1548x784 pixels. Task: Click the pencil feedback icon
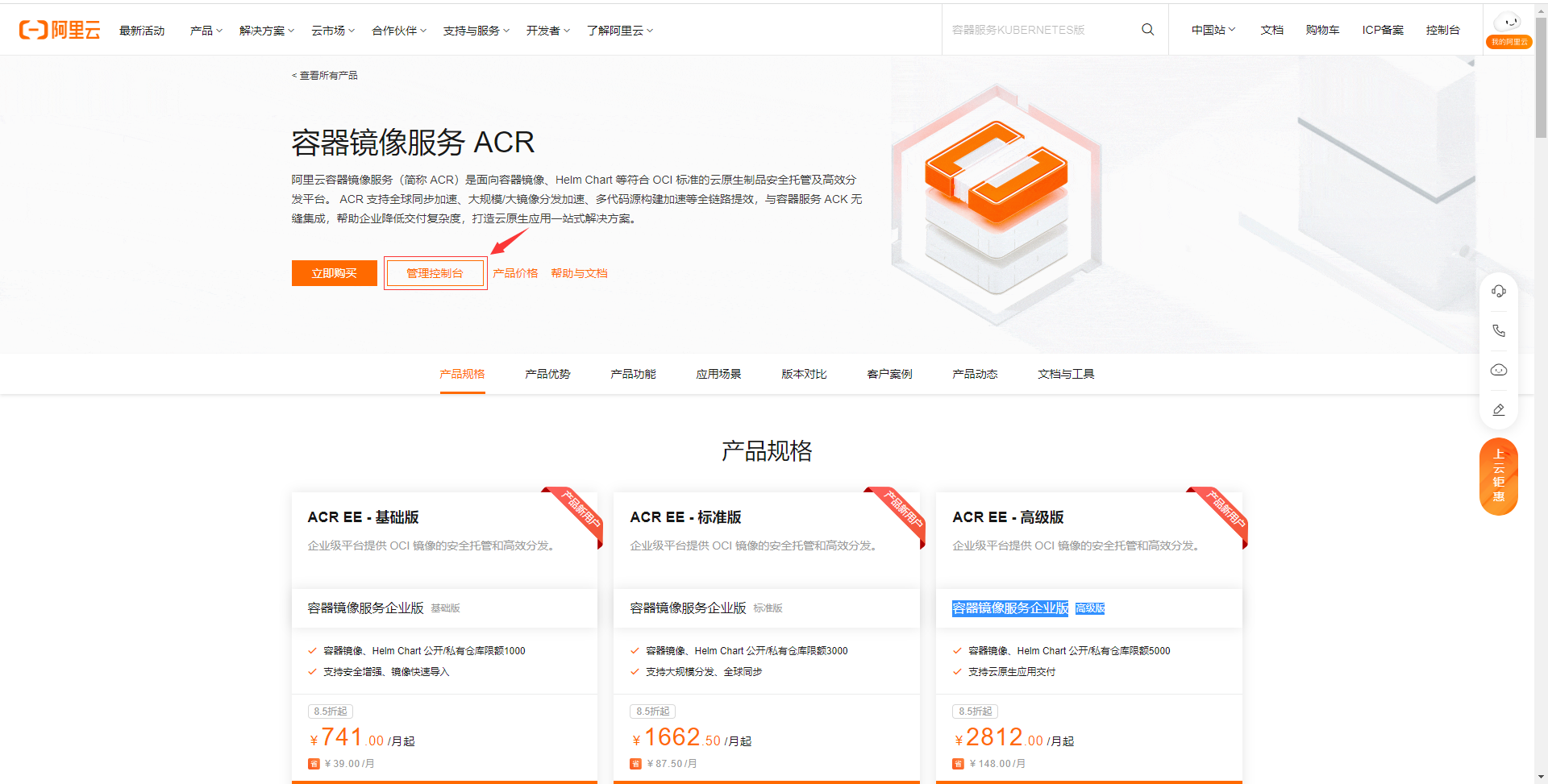click(1499, 409)
